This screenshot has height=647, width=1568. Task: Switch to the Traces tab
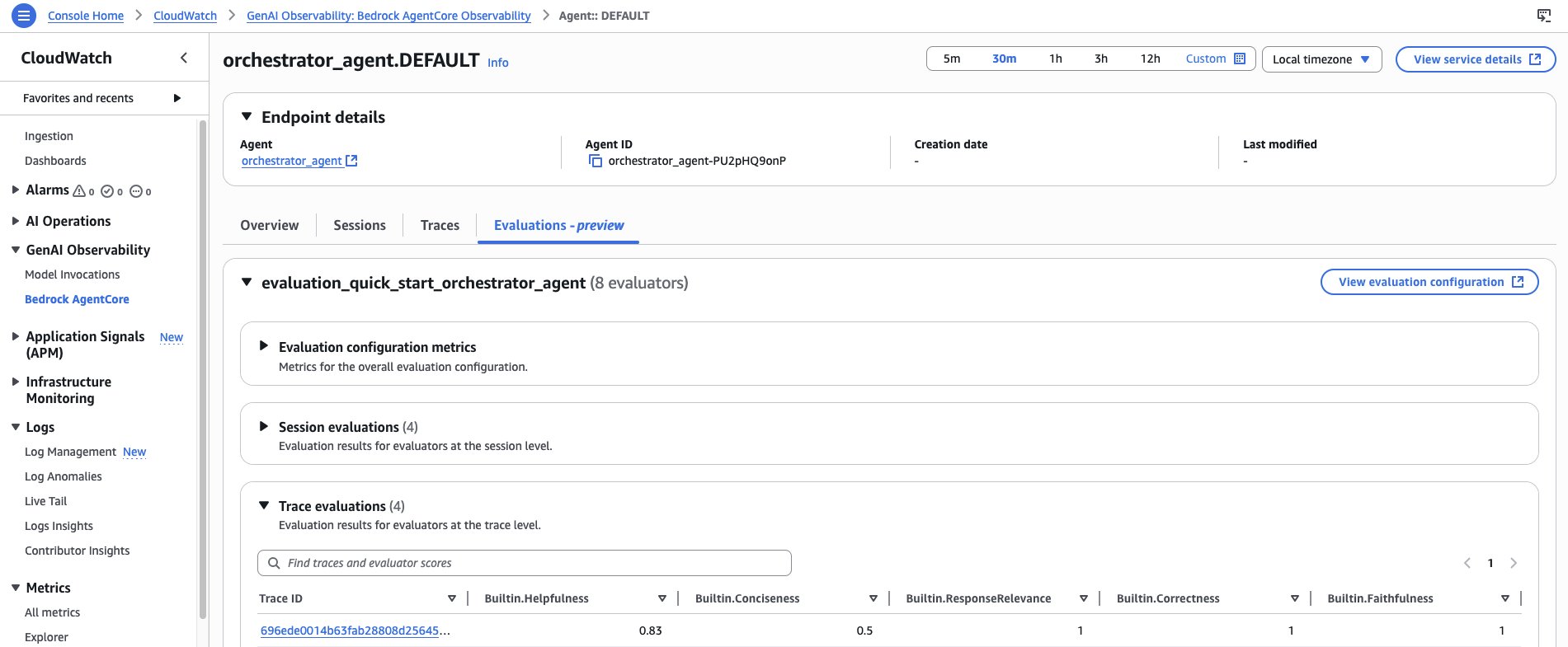click(x=440, y=225)
